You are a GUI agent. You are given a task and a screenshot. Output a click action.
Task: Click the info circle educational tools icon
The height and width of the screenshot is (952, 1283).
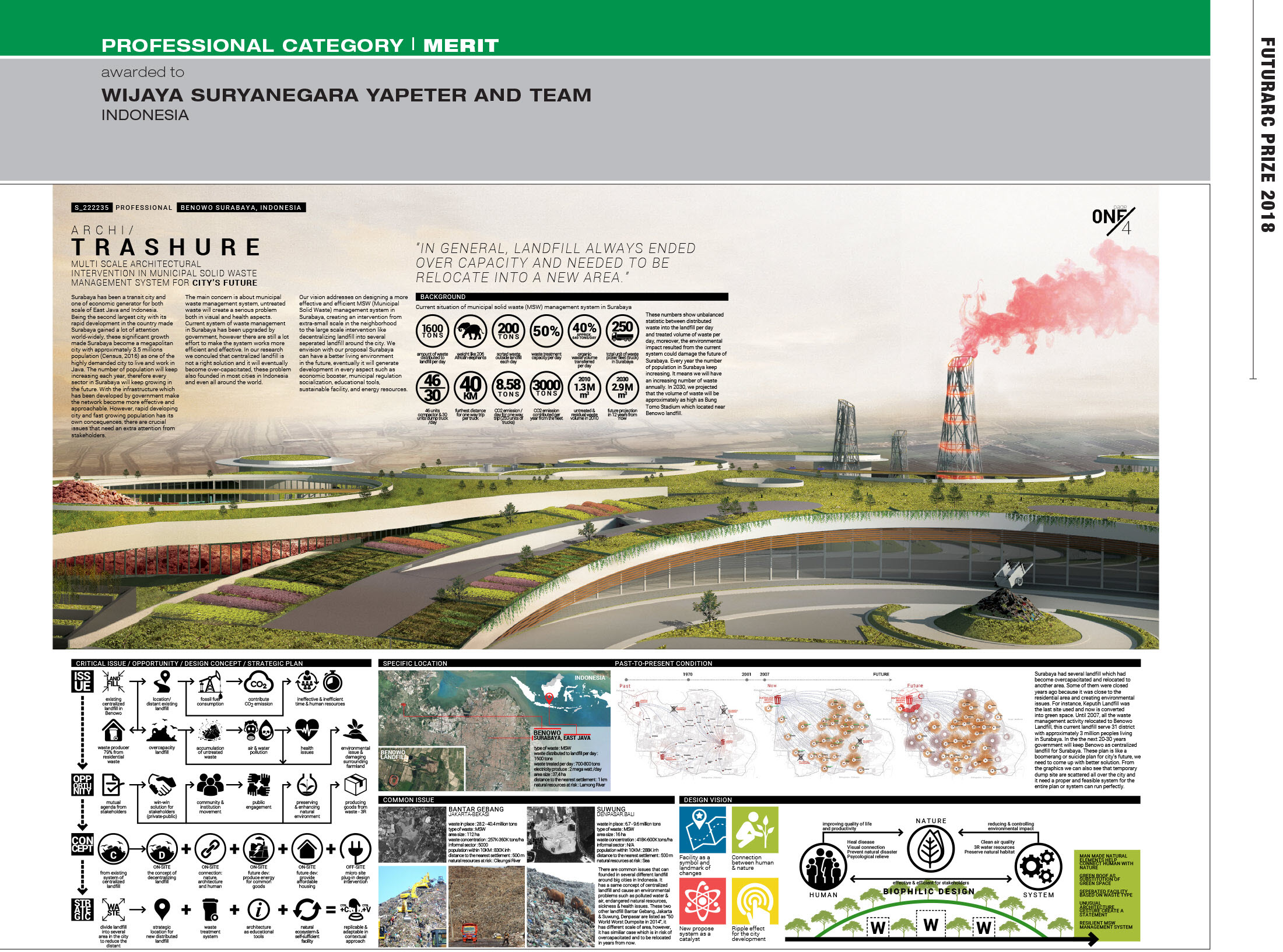click(258, 909)
